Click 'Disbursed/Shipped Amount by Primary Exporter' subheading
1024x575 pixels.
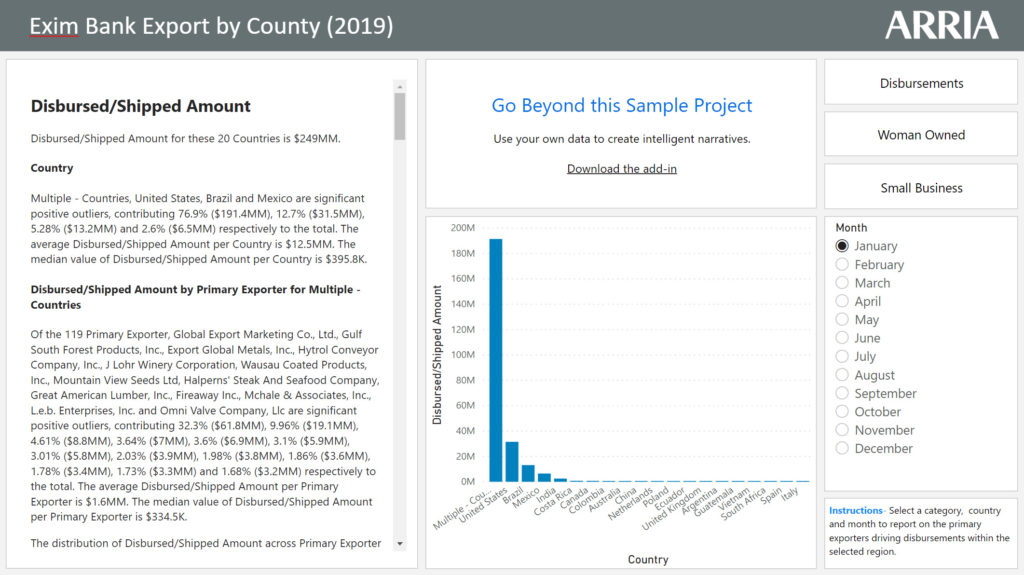(195, 297)
